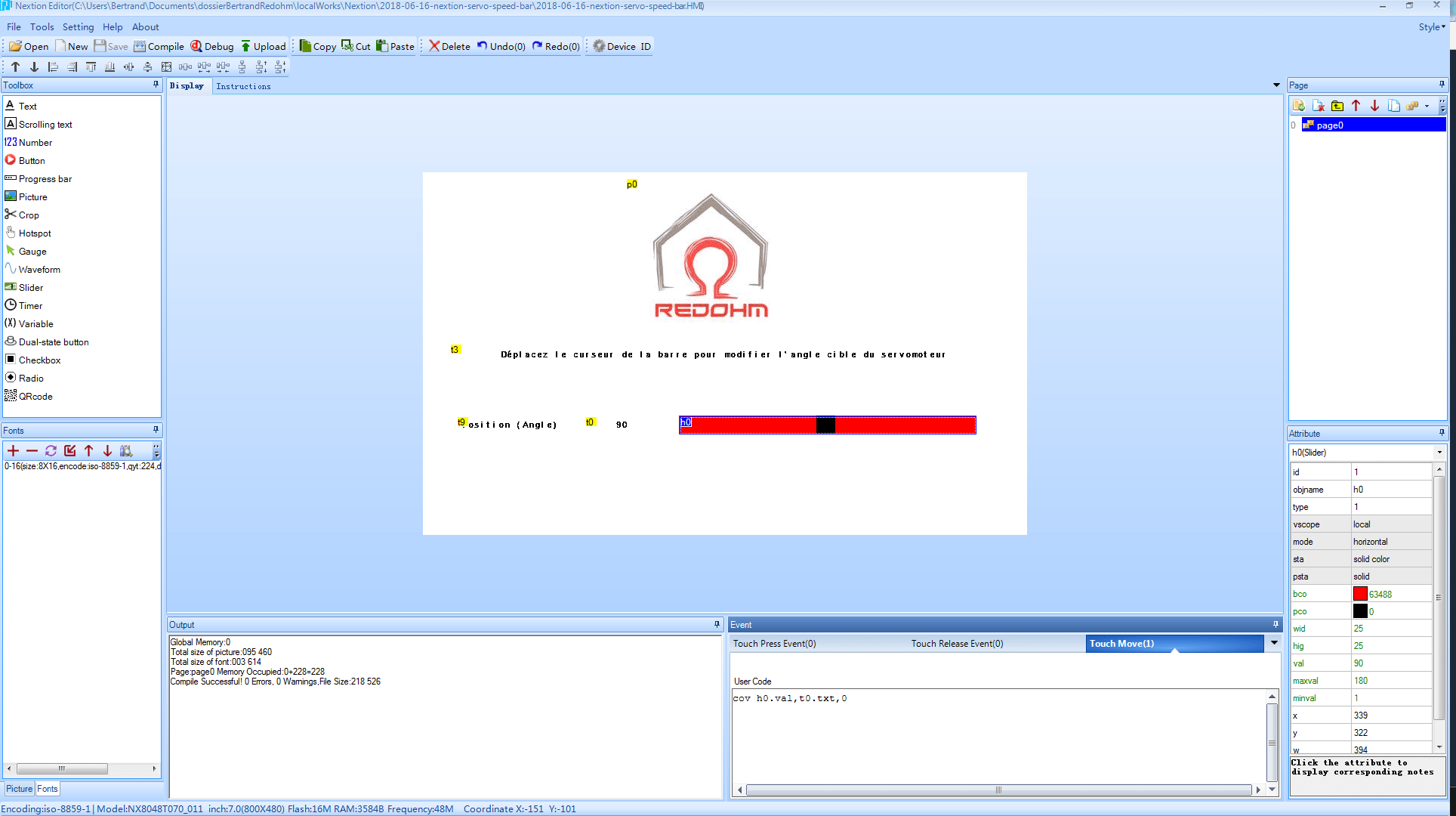This screenshot has width=1456, height=816.
Task: Toggle the Output panel pin
Action: (x=717, y=624)
